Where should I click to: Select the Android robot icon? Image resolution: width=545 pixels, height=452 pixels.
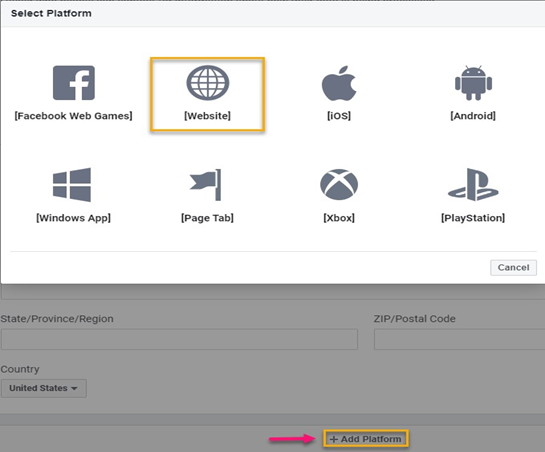tap(473, 83)
